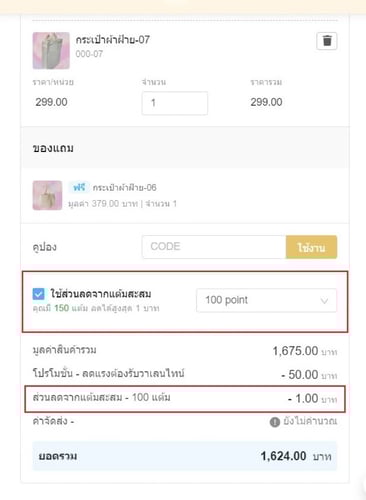The width and height of the screenshot is (366, 500).
Task: Click the 000-07 product code text
Action: pyautogui.click(x=89, y=54)
